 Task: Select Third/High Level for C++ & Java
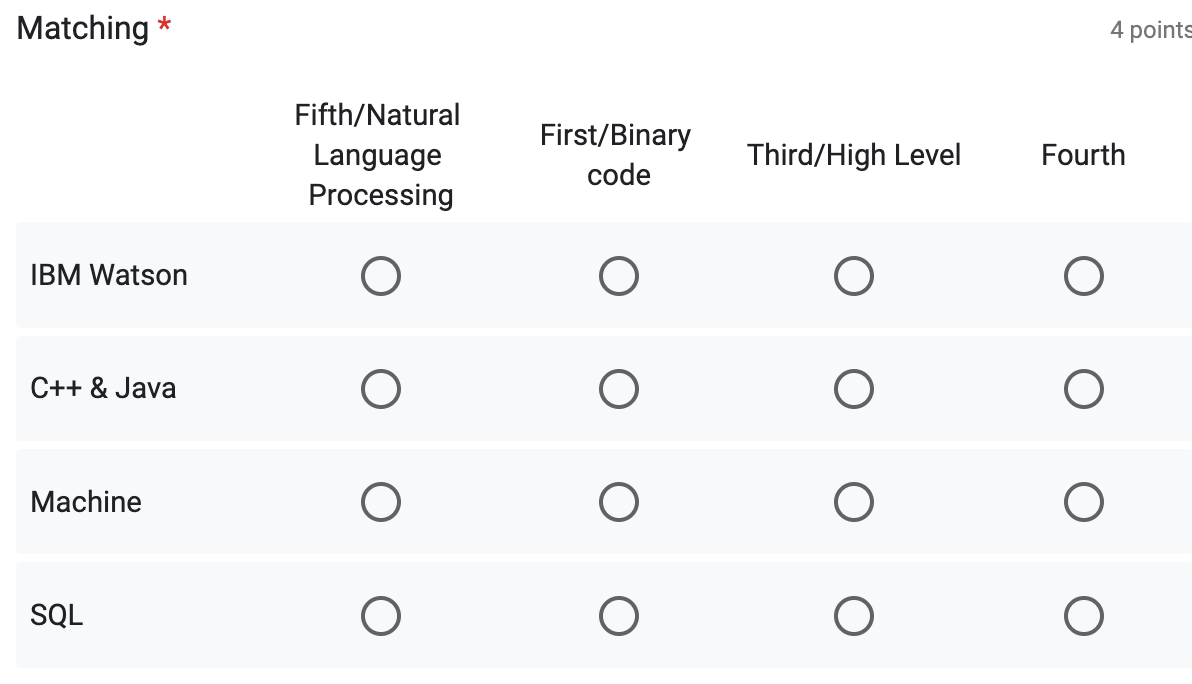pyautogui.click(x=854, y=388)
